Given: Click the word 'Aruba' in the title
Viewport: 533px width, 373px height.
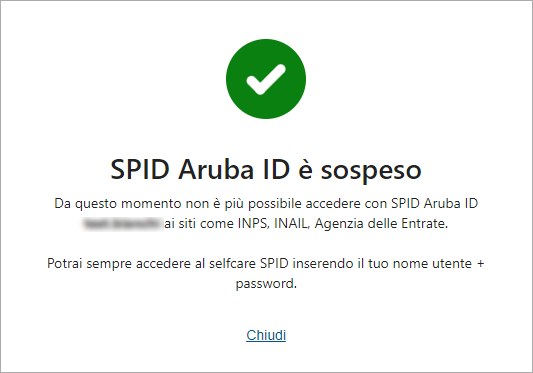Looking at the screenshot, I should click(216, 169).
